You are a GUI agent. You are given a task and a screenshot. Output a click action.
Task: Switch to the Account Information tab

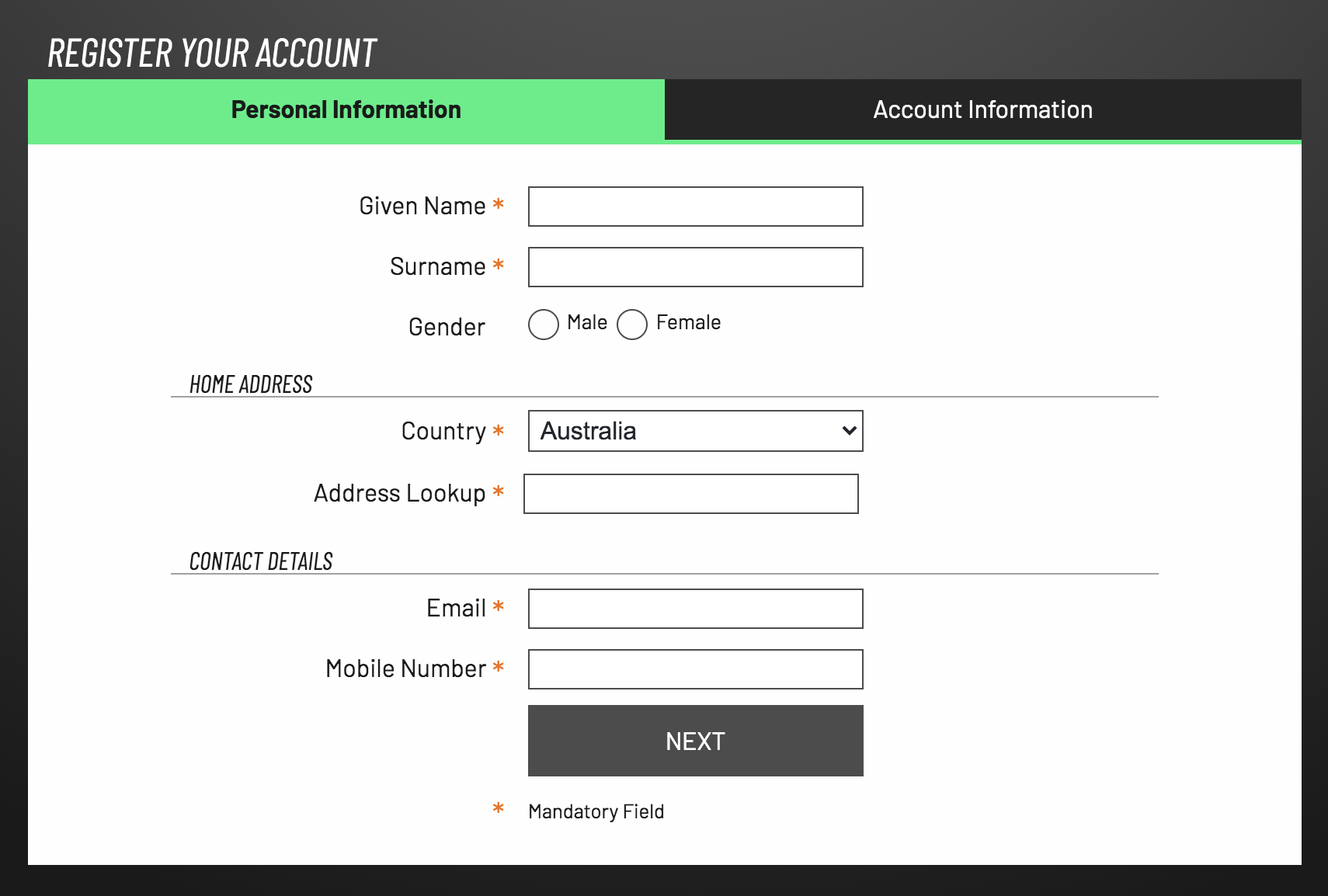click(982, 109)
